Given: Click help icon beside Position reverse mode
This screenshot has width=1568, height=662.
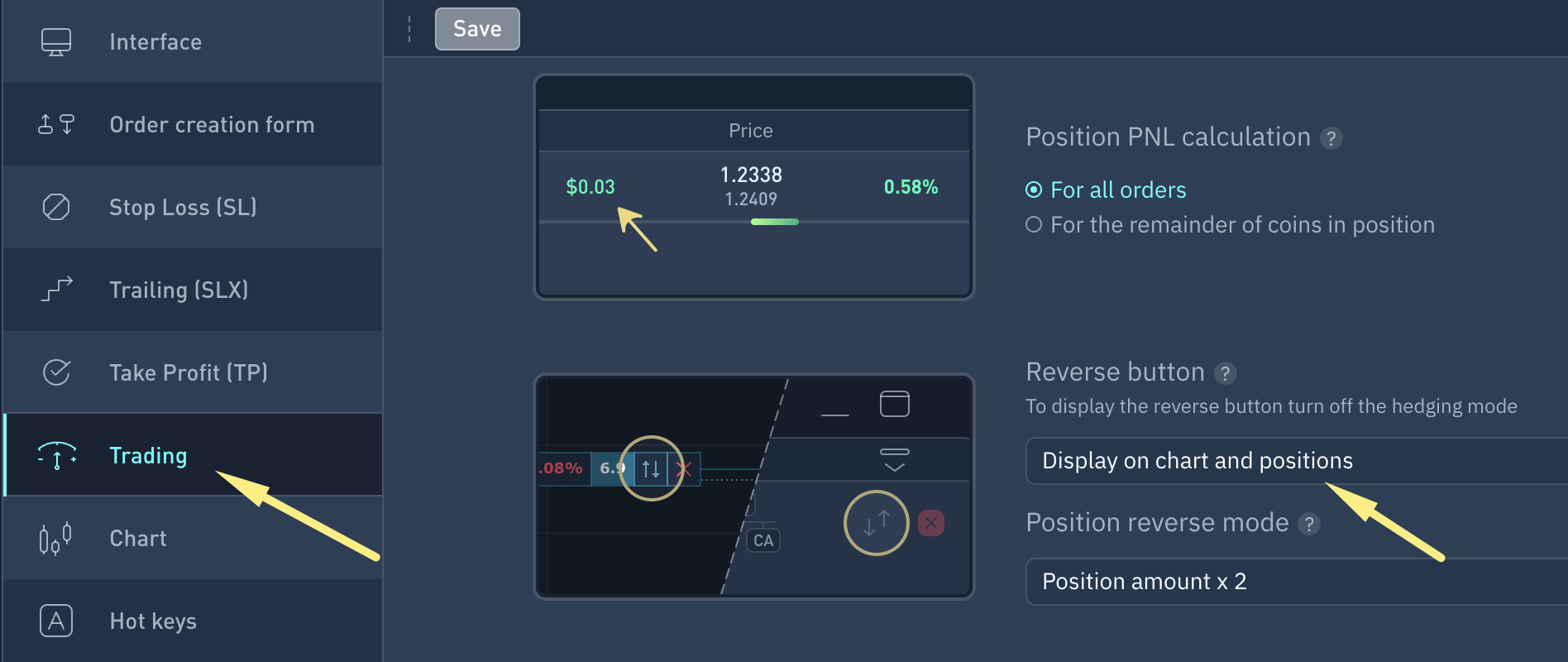Looking at the screenshot, I should [1308, 524].
